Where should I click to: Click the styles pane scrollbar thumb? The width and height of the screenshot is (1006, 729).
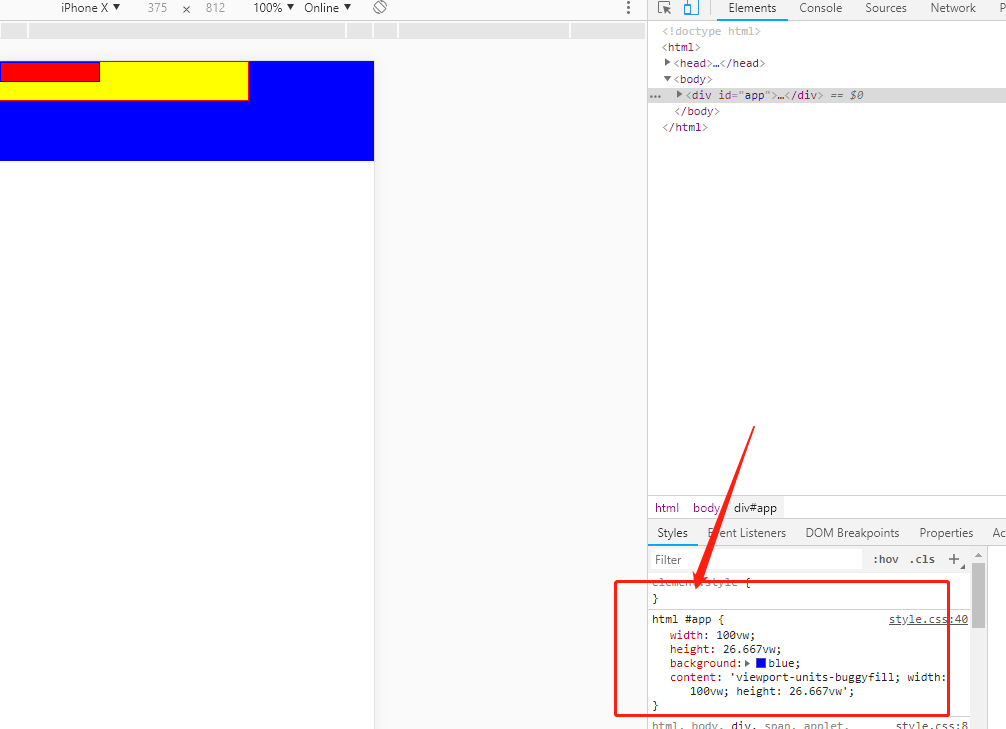click(978, 596)
